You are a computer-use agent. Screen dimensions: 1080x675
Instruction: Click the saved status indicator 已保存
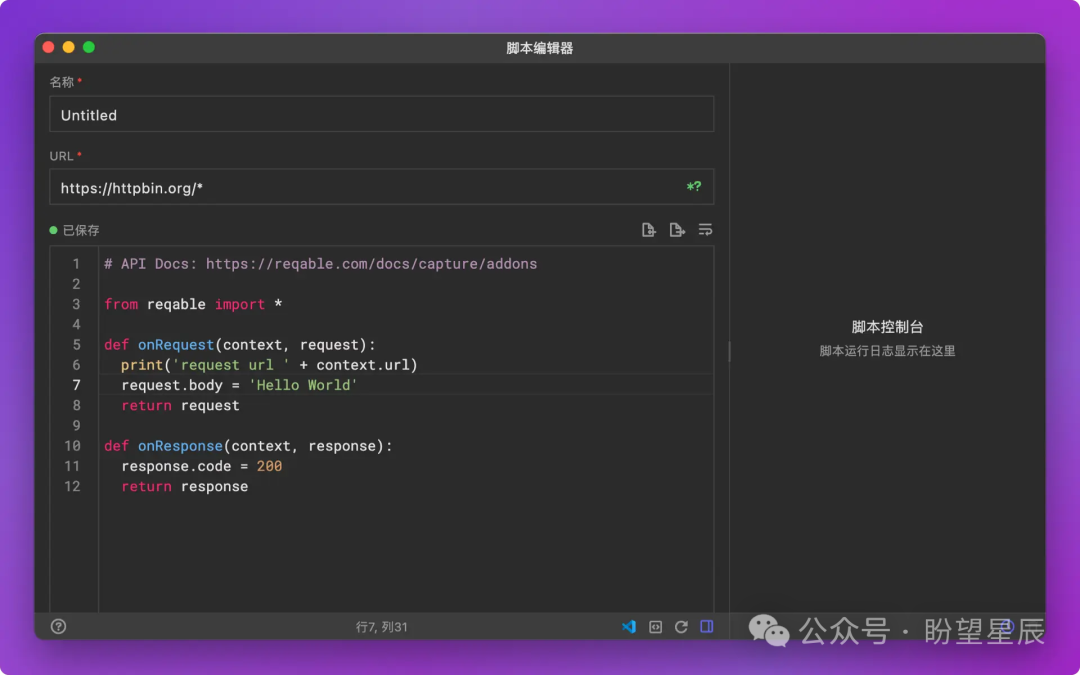pos(74,230)
